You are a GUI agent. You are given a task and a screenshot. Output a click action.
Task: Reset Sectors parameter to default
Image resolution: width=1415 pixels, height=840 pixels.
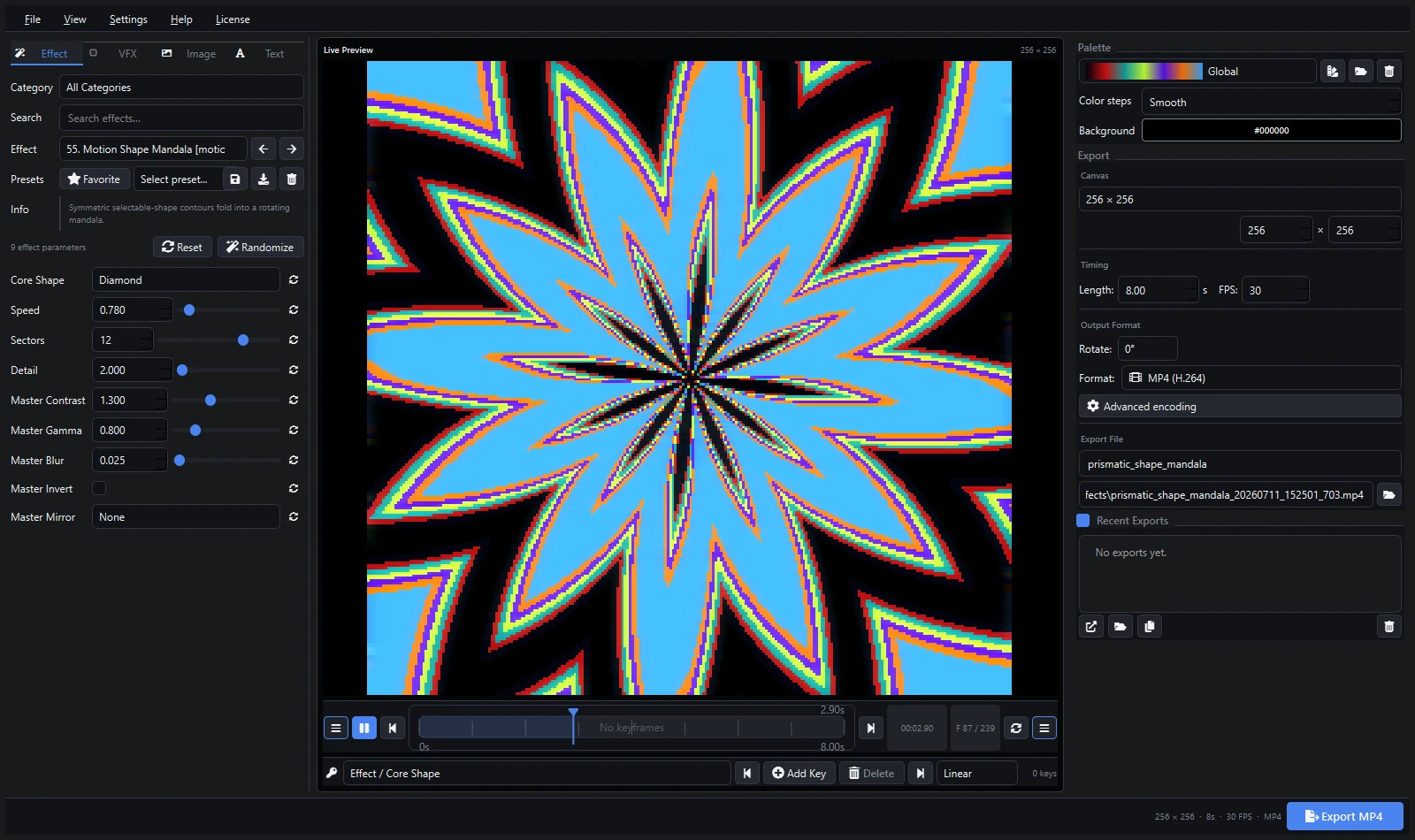(x=294, y=340)
